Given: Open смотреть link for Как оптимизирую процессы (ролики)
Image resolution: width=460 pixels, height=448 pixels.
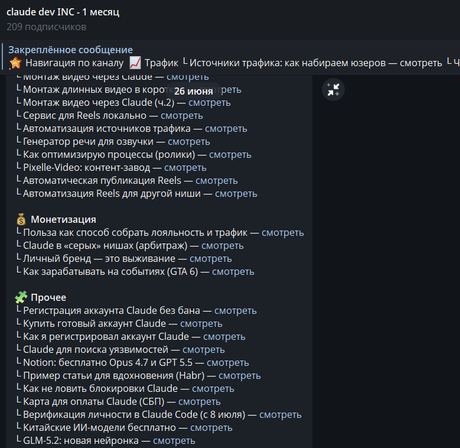Looking at the screenshot, I should tap(230, 154).
